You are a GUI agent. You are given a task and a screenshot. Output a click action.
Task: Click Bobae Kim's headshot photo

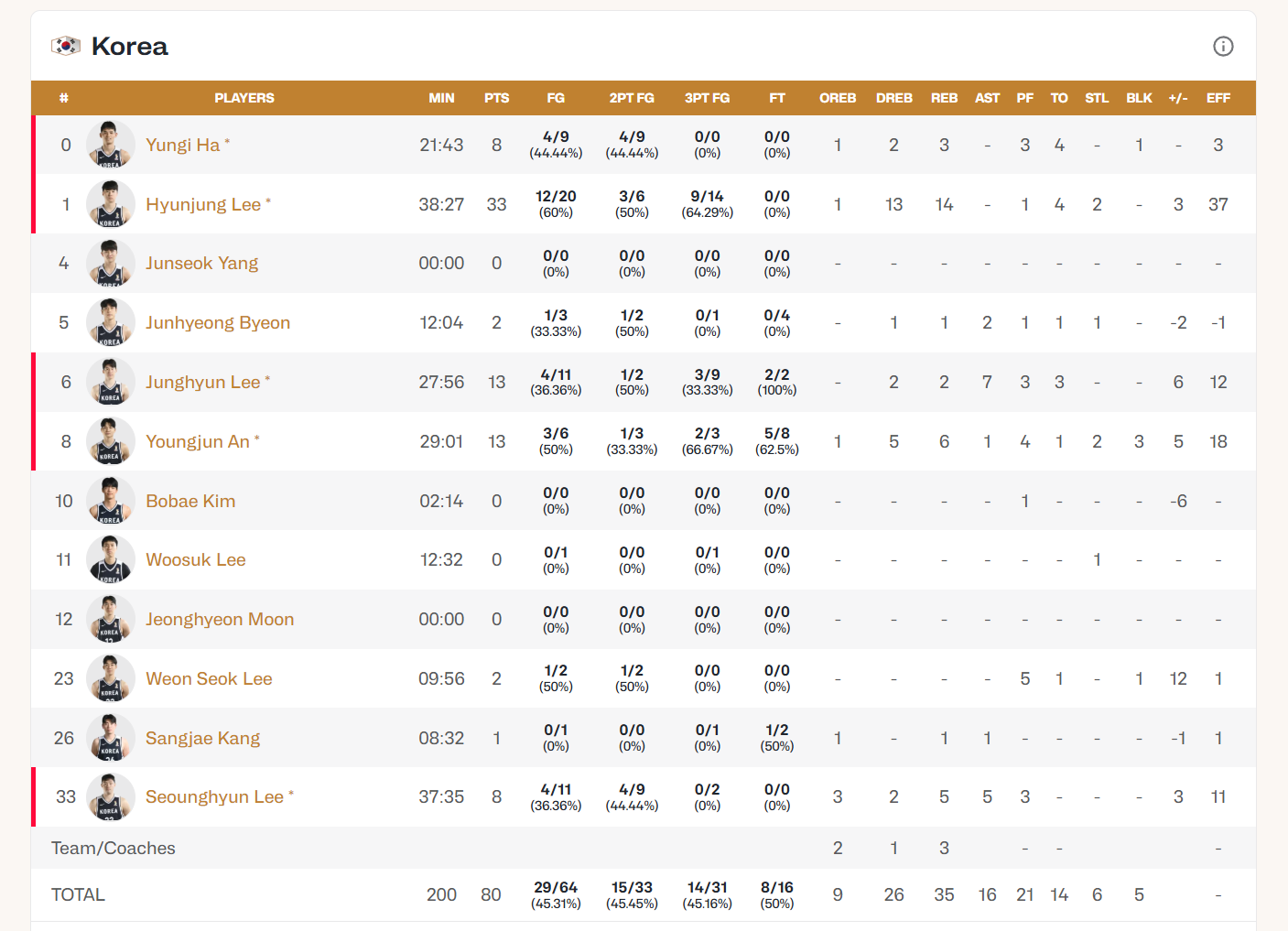pyautogui.click(x=110, y=501)
